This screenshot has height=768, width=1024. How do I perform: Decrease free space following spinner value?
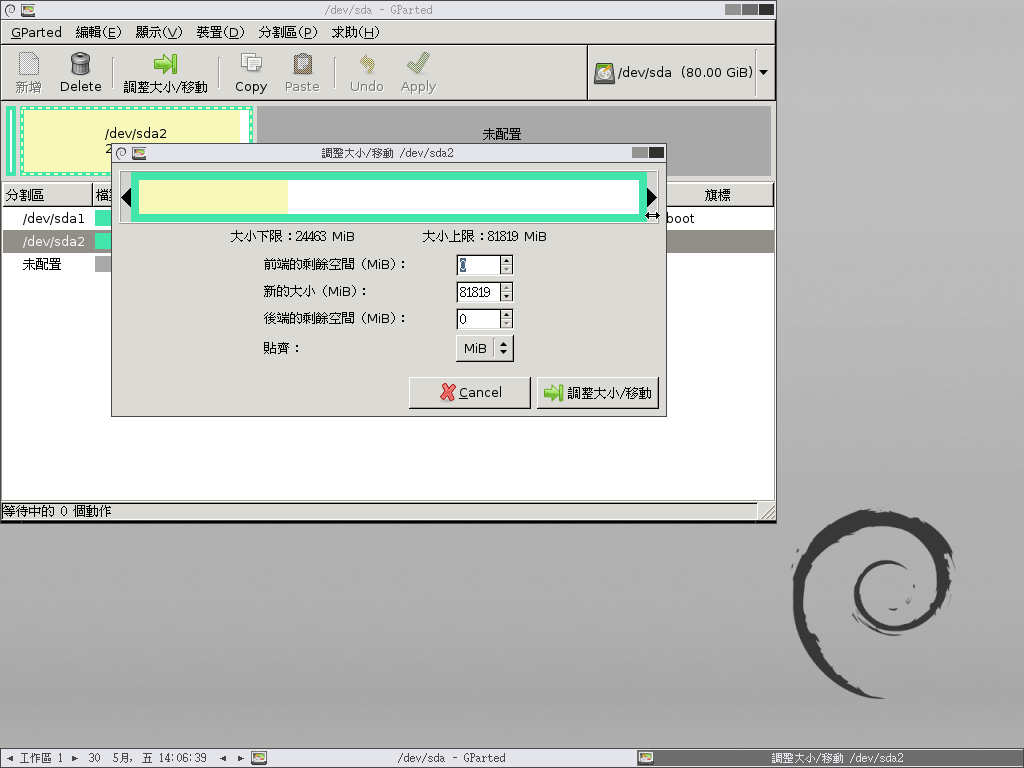506,324
